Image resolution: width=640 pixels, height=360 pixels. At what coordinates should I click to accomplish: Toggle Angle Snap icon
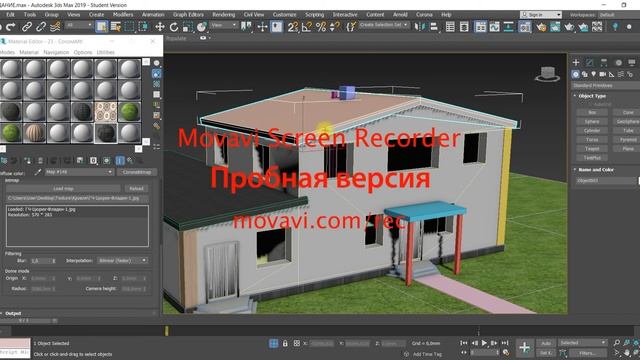coord(307,27)
